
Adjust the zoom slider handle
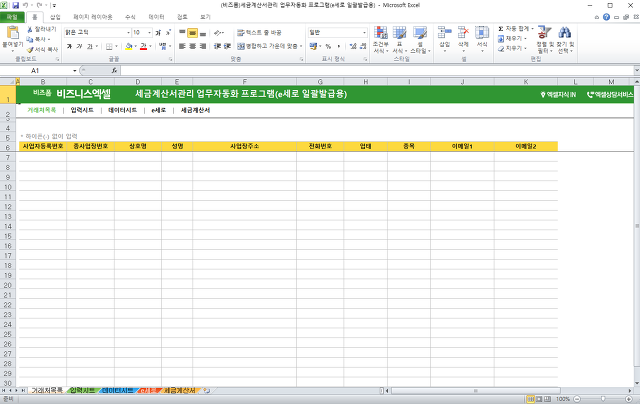603,399
